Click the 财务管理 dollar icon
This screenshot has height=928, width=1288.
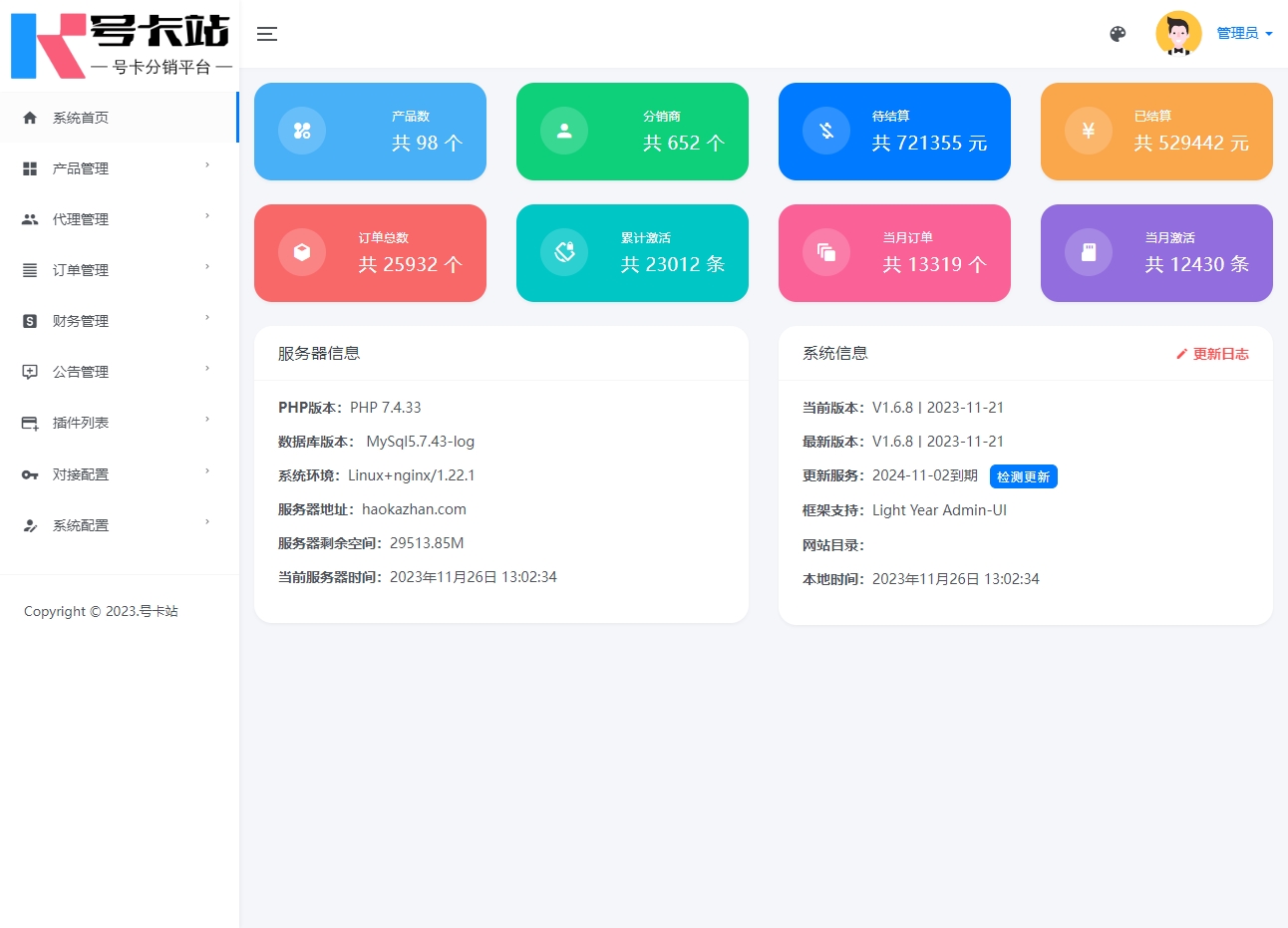click(30, 321)
